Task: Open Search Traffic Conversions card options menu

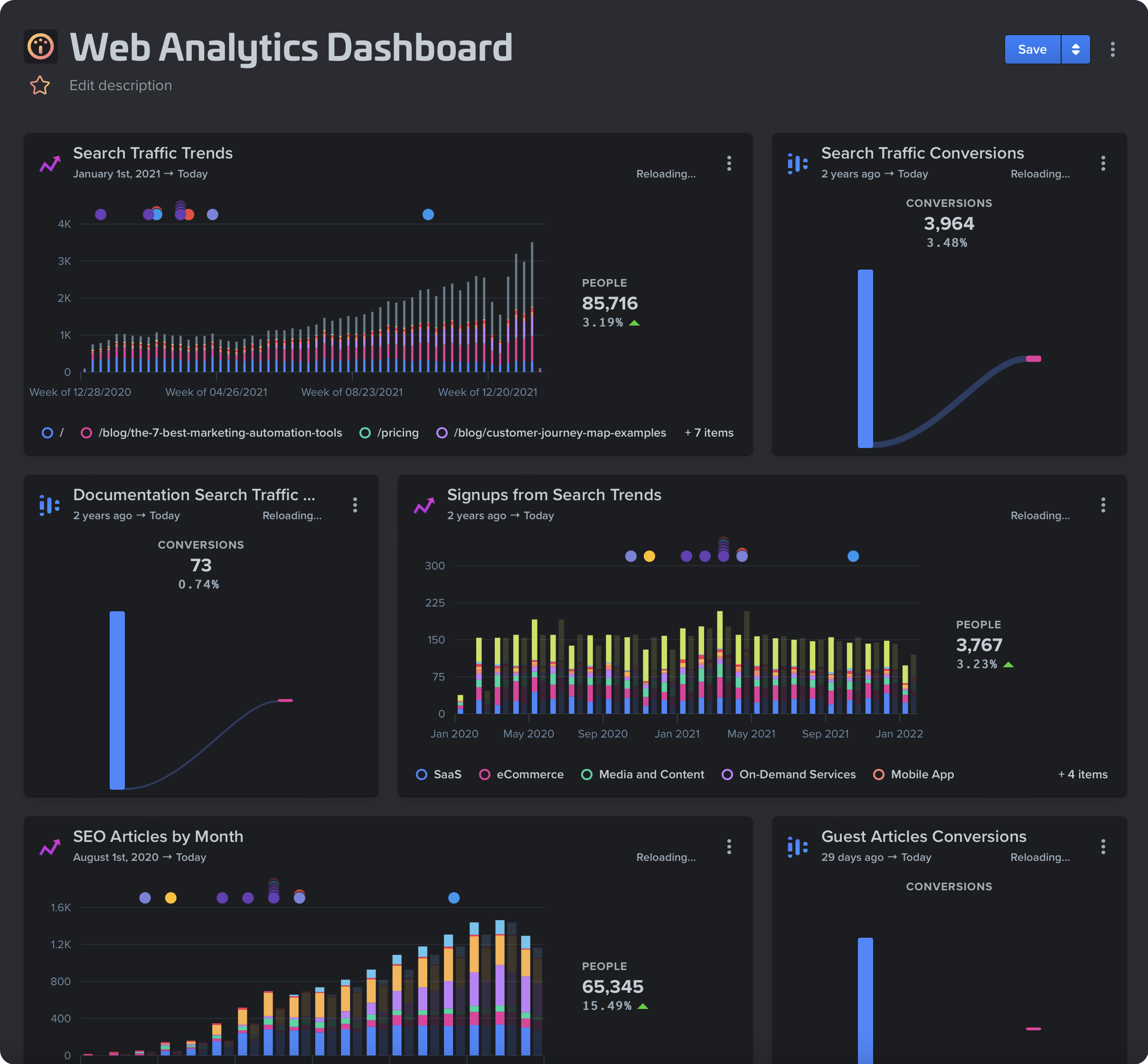Action: pyautogui.click(x=1102, y=164)
